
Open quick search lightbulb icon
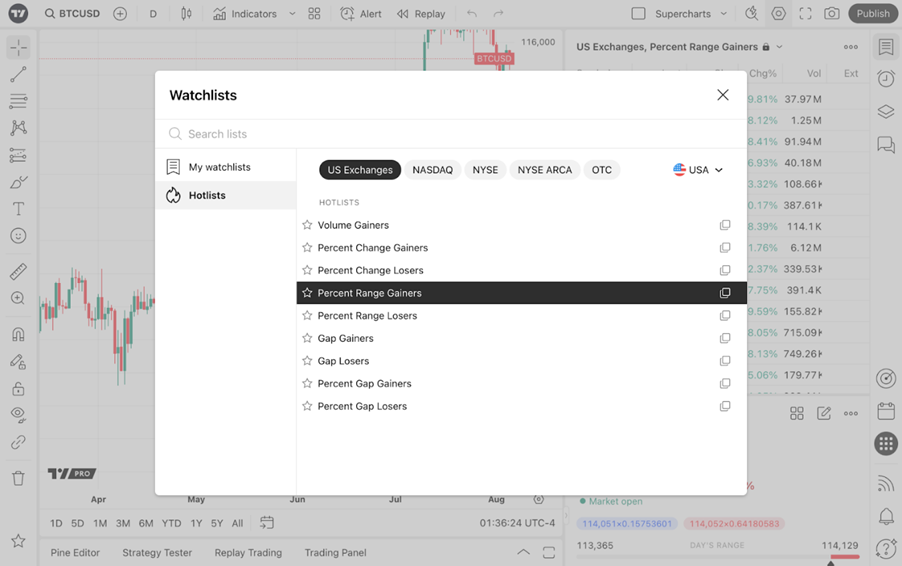(x=751, y=14)
